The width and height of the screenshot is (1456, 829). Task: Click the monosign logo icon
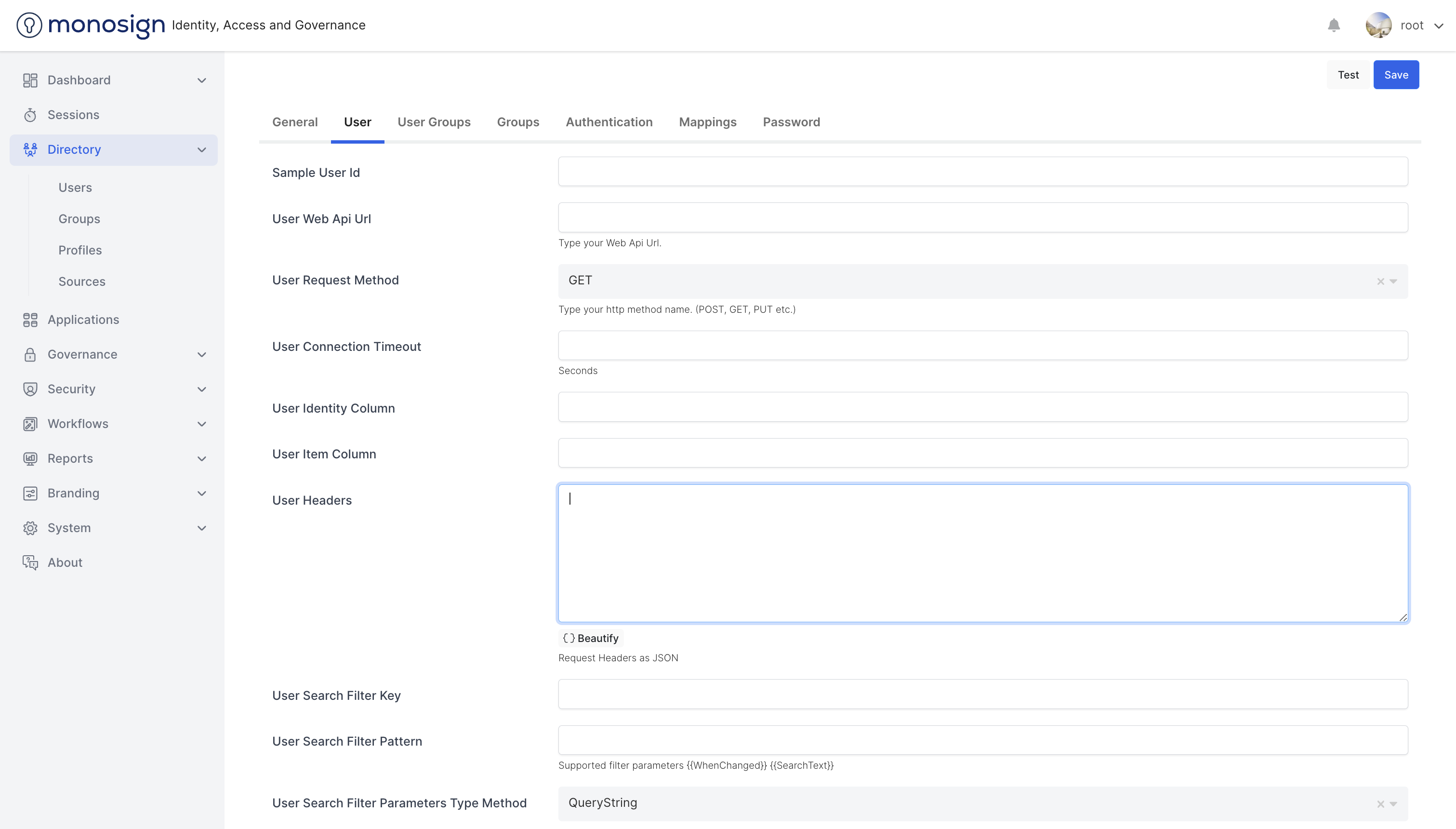pos(29,25)
